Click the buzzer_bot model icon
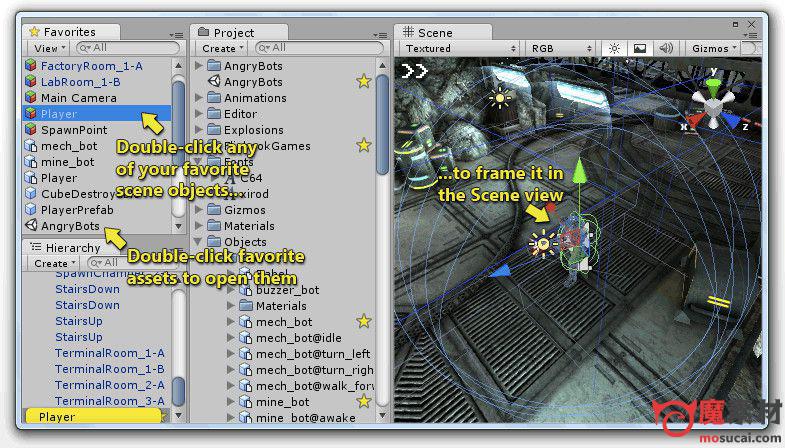Viewport: 785px width, 448px height. [246, 290]
